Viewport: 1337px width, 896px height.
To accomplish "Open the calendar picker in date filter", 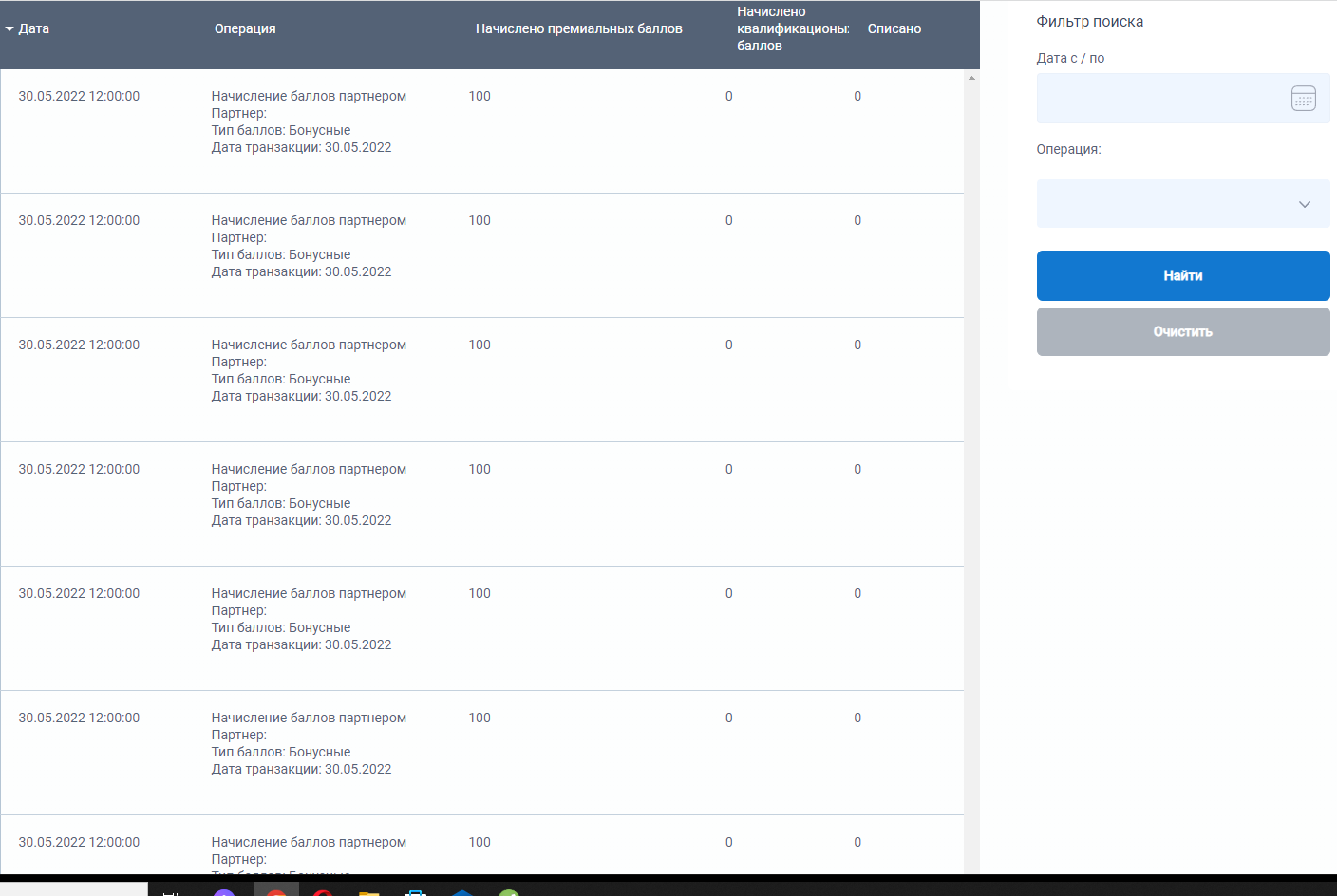I will (x=1303, y=98).
